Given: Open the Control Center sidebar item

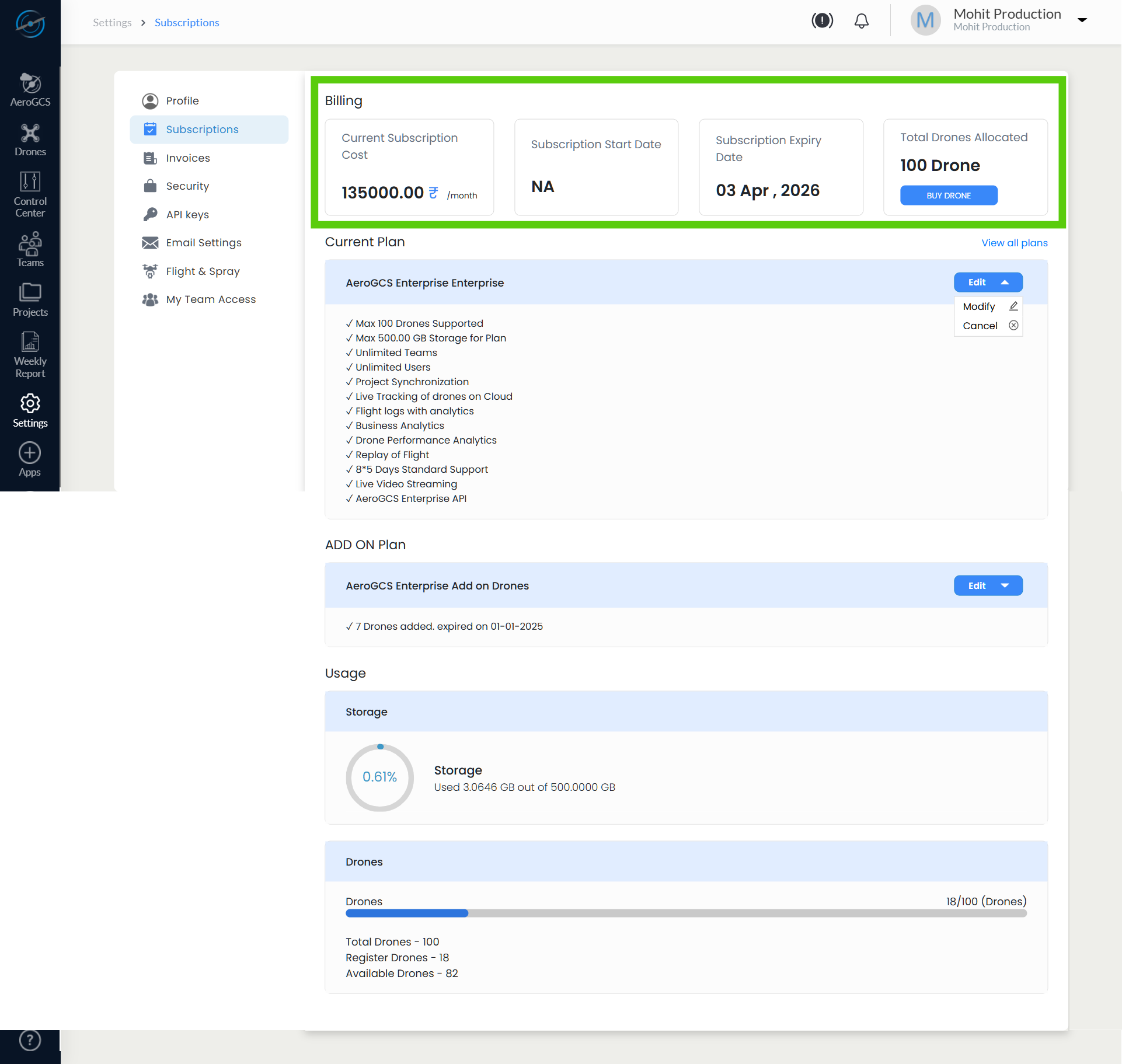Looking at the screenshot, I should click(30, 195).
